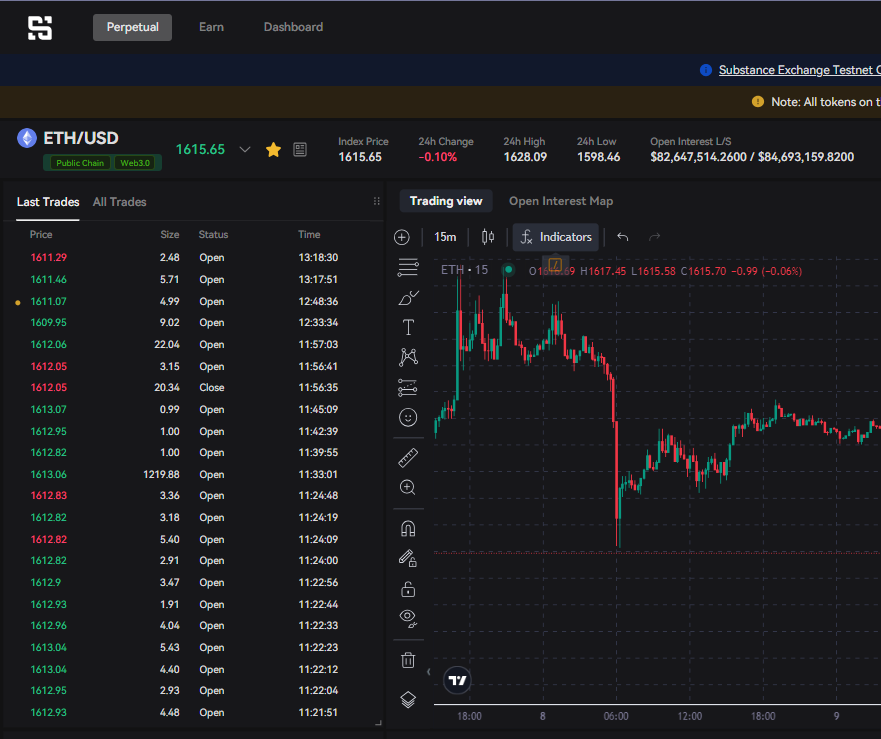Click the remove drawings trash icon
Image resolution: width=881 pixels, height=739 pixels.
click(x=408, y=660)
